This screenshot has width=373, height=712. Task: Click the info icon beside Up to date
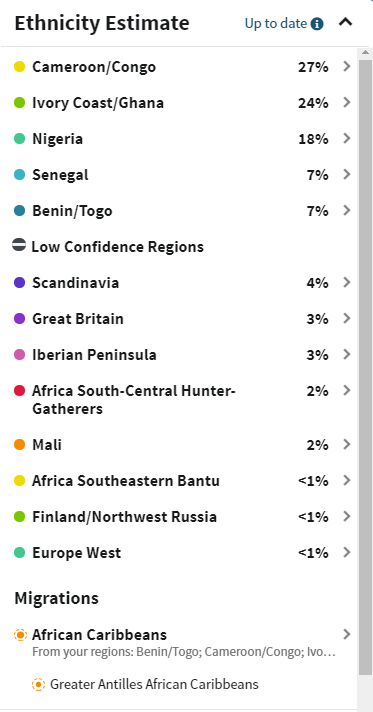317,24
